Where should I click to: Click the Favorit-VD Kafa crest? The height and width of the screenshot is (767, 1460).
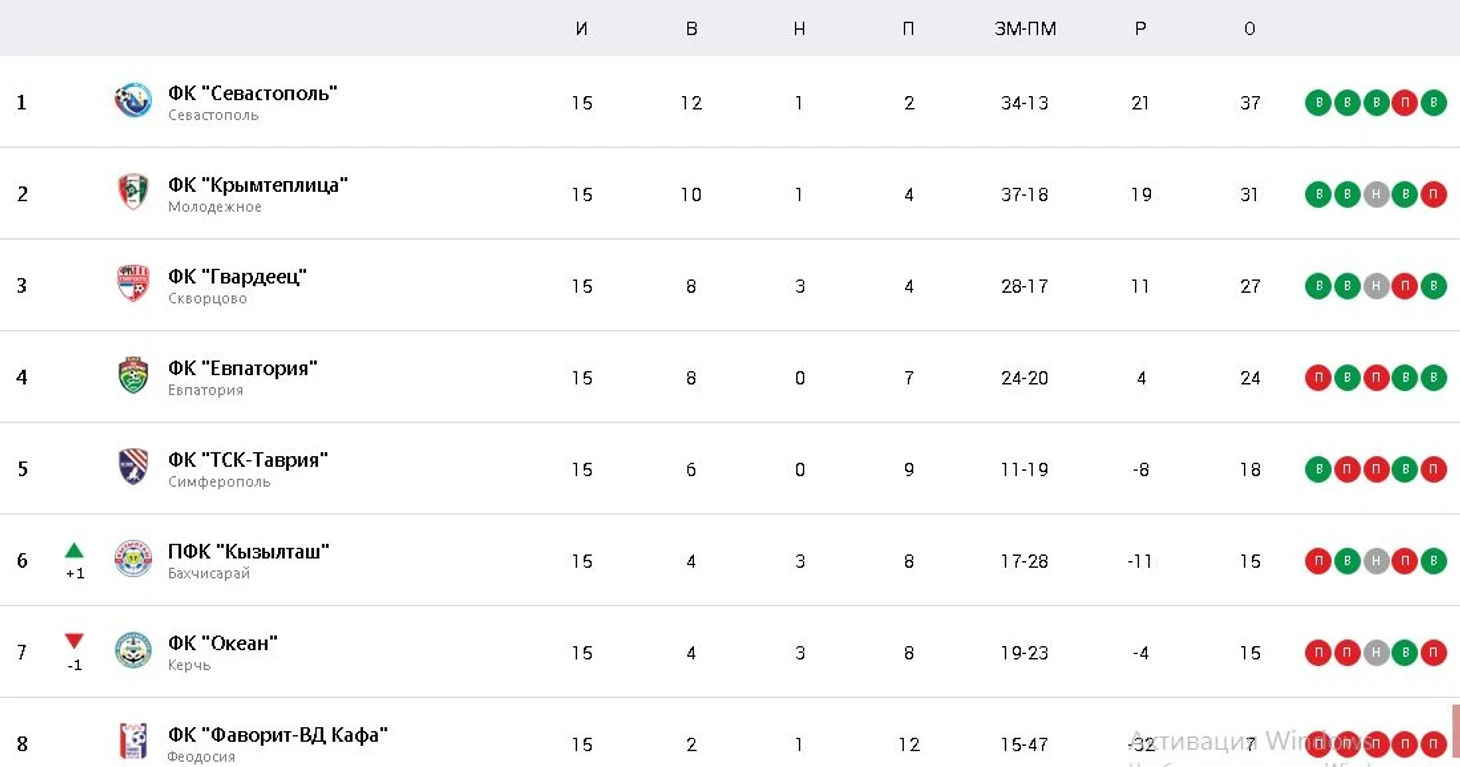click(133, 741)
